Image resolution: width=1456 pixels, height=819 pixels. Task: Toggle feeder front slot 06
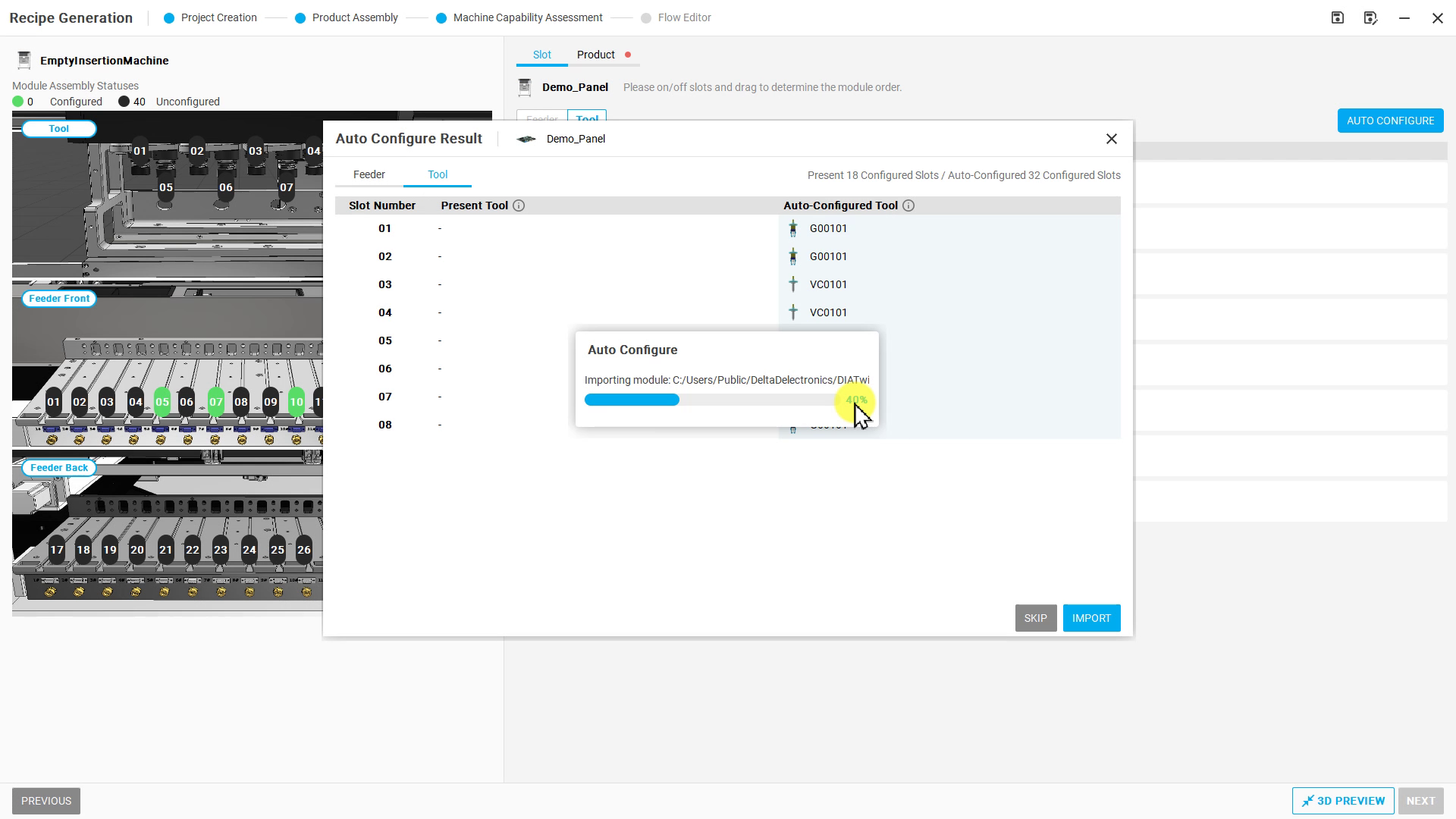point(187,403)
